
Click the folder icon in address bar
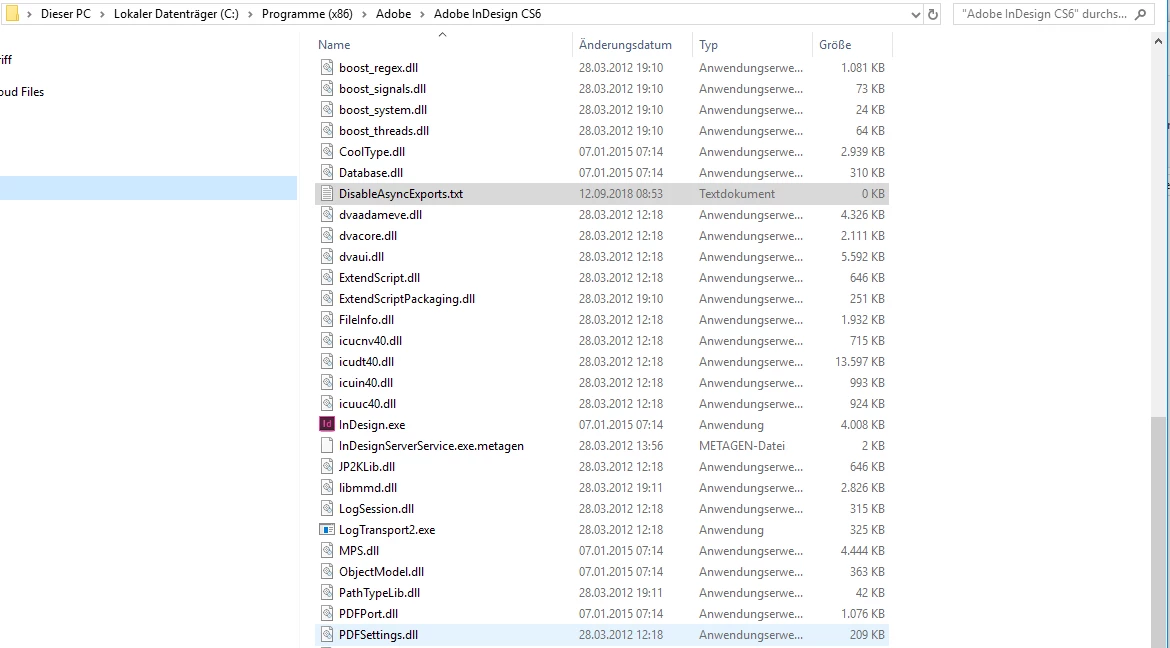[12, 14]
